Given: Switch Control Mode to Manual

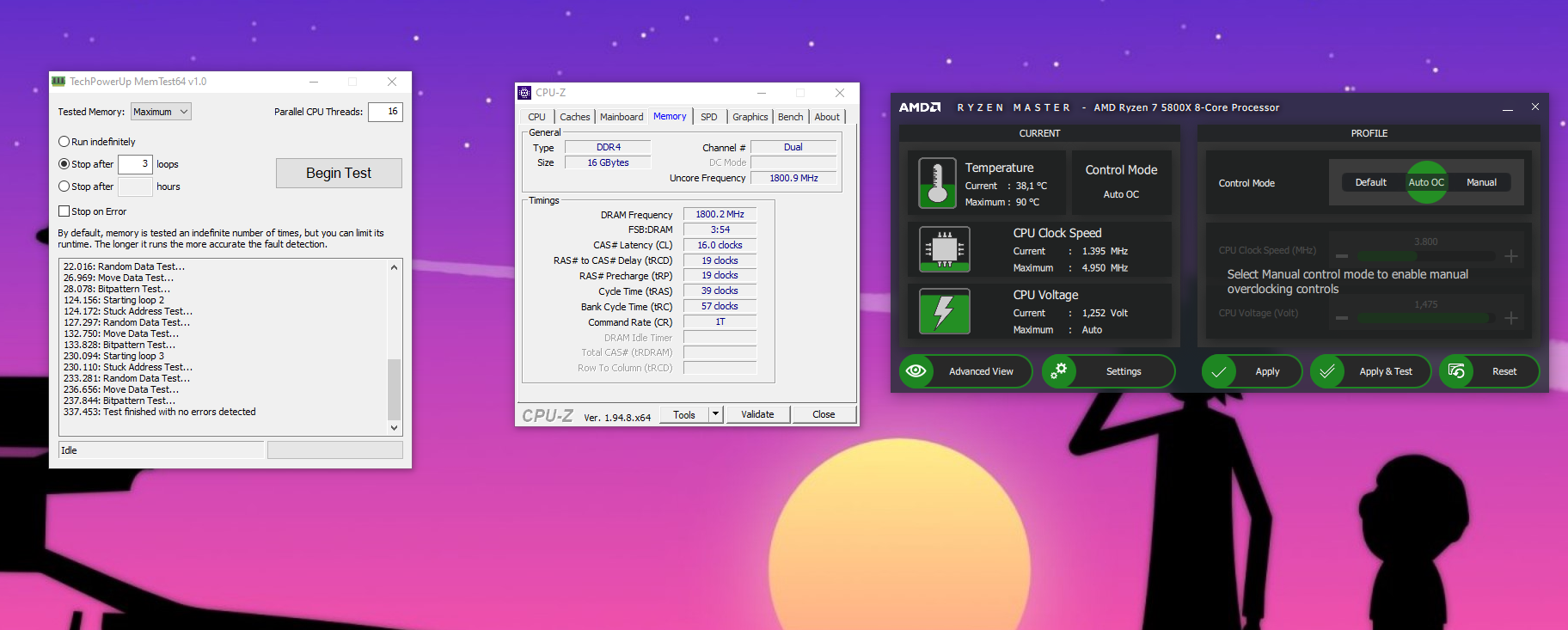Looking at the screenshot, I should coord(1481,182).
